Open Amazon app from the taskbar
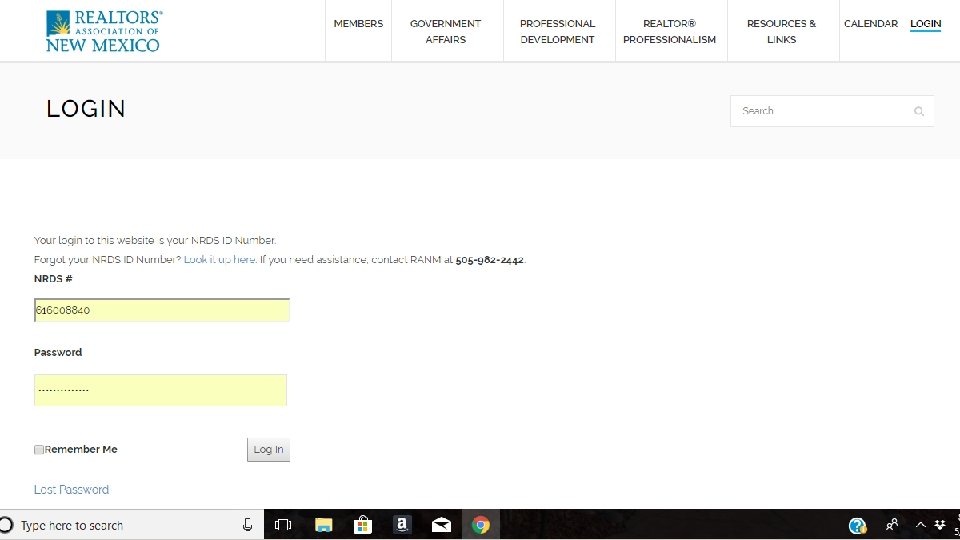The height and width of the screenshot is (540, 960). (402, 525)
